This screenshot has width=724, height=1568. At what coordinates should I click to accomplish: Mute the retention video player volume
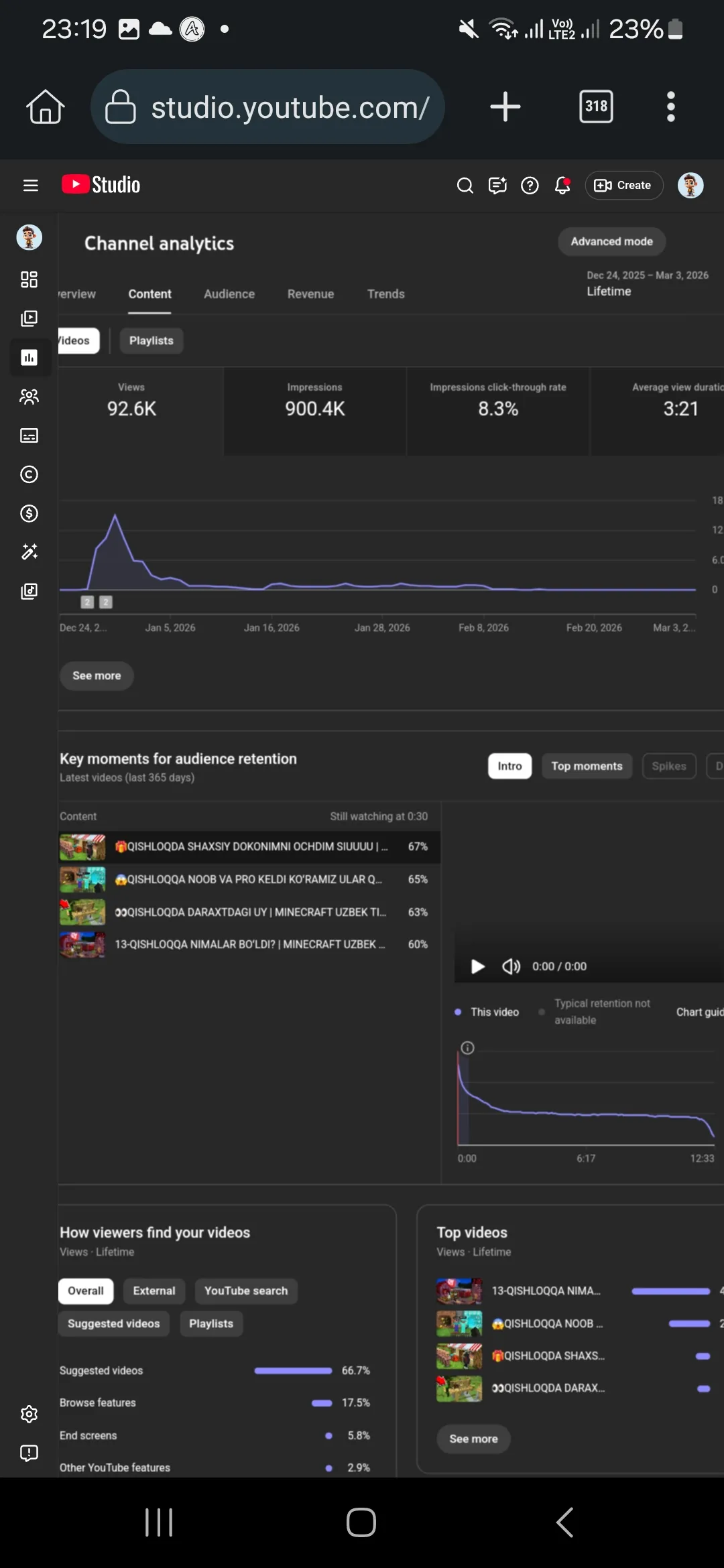pos(511,966)
